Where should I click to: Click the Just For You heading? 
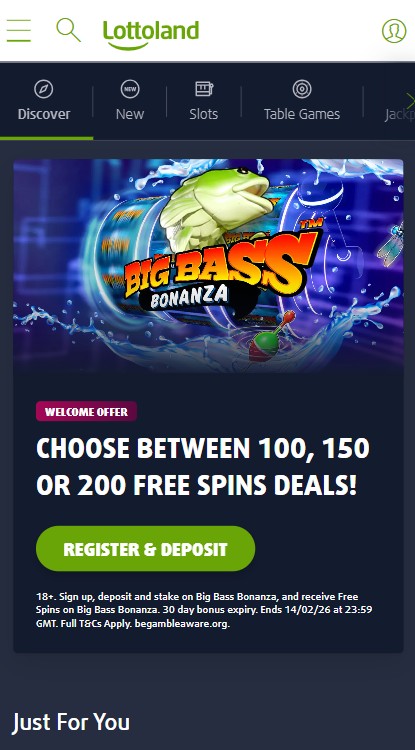pos(71,722)
